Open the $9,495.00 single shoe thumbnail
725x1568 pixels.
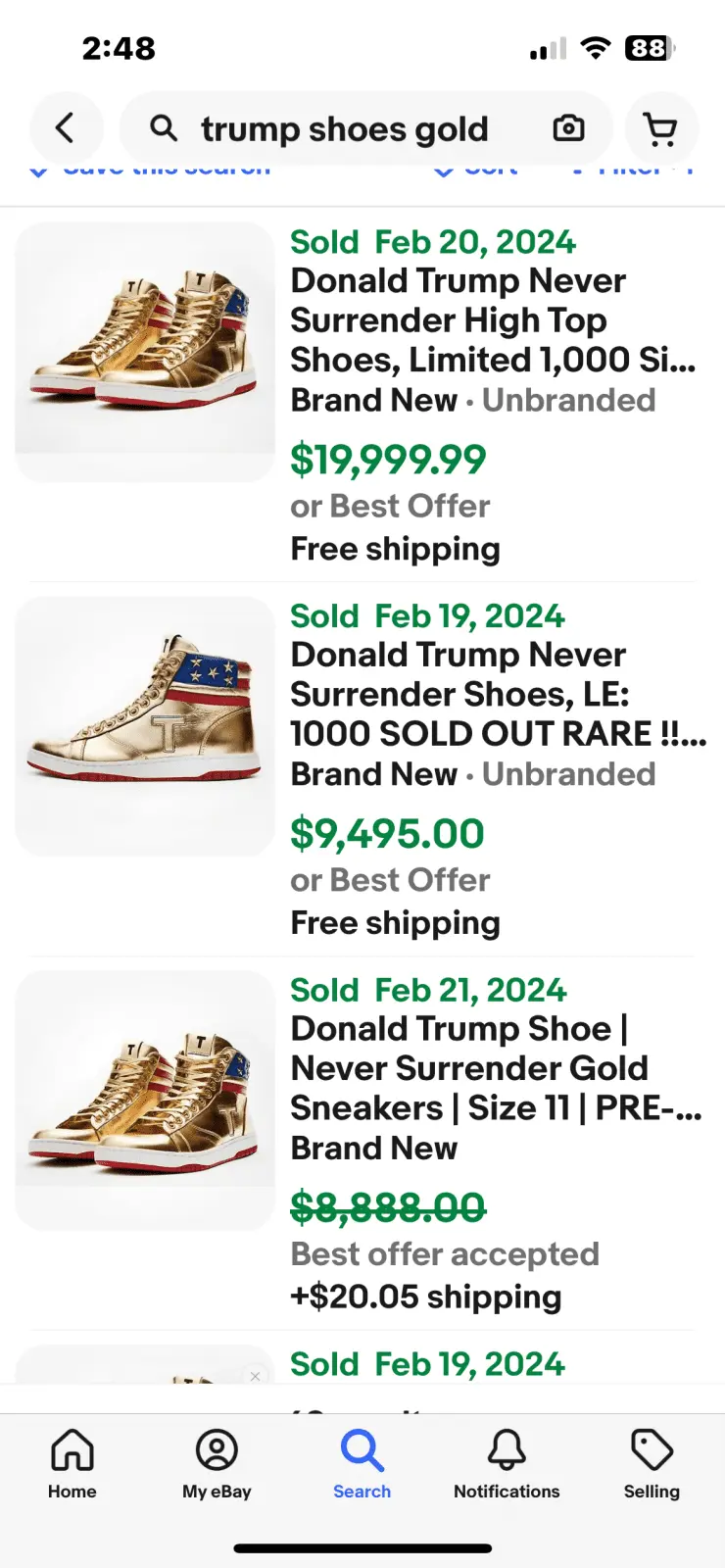click(145, 726)
